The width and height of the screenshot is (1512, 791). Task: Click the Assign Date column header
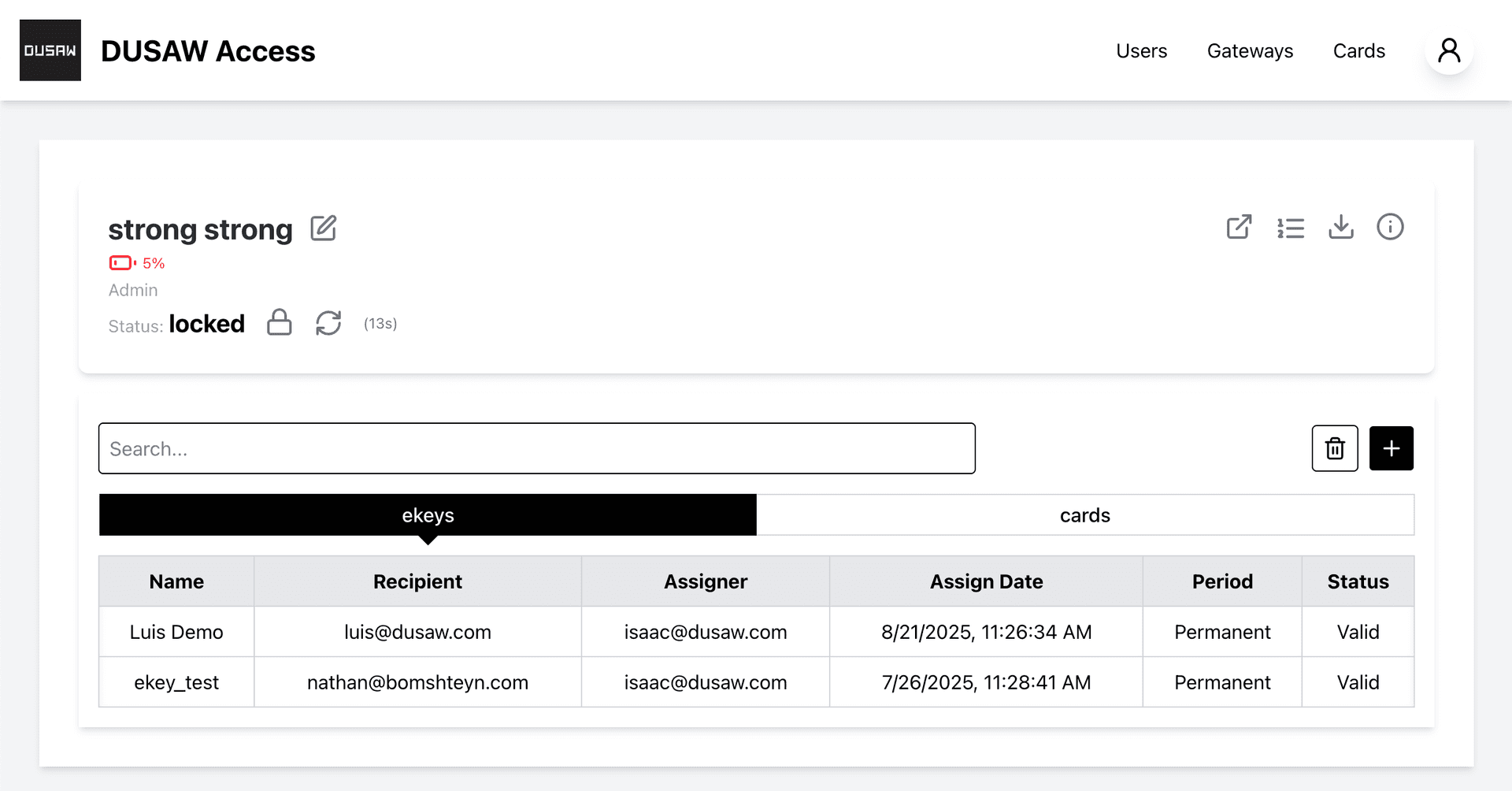click(986, 581)
